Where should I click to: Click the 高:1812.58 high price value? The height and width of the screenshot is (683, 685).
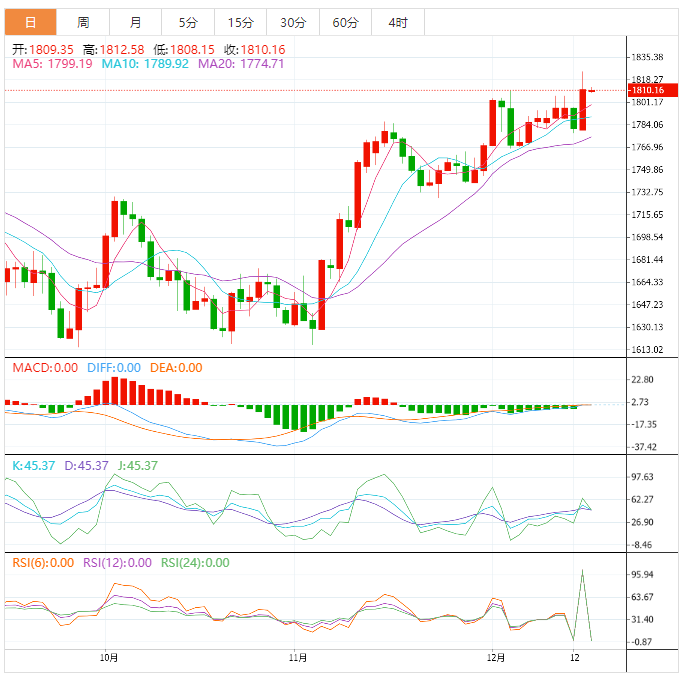[x=114, y=49]
